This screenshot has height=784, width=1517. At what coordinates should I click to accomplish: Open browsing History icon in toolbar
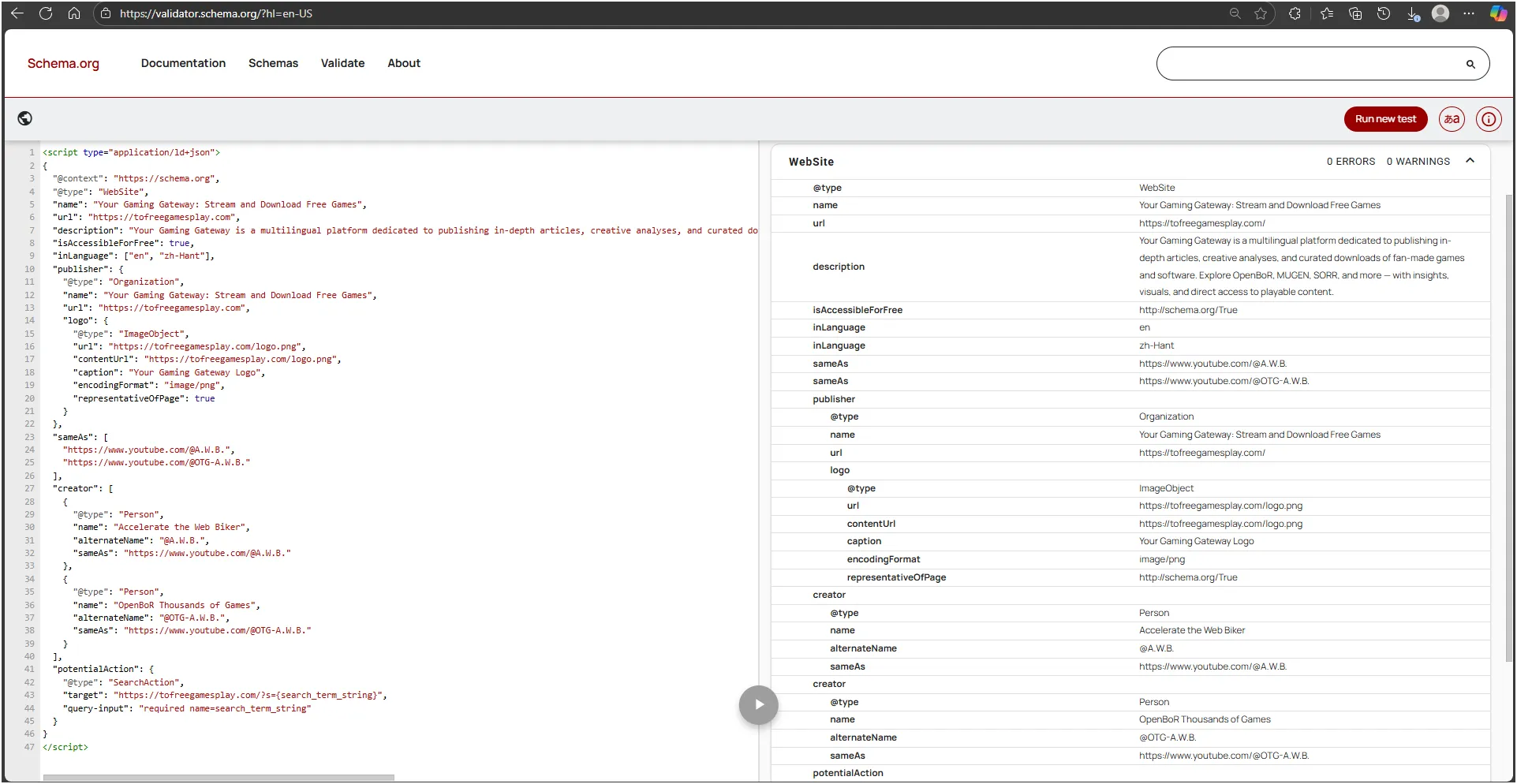(1384, 13)
